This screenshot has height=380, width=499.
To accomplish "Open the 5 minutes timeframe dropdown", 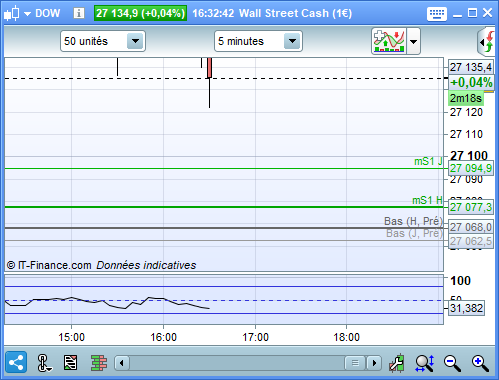I will pyautogui.click(x=258, y=41).
